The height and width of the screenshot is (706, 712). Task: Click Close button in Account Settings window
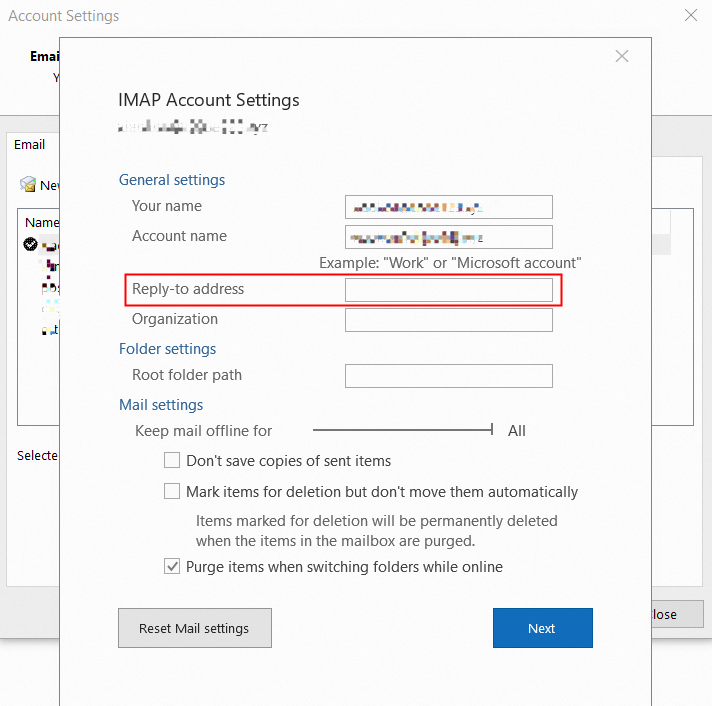point(677,614)
